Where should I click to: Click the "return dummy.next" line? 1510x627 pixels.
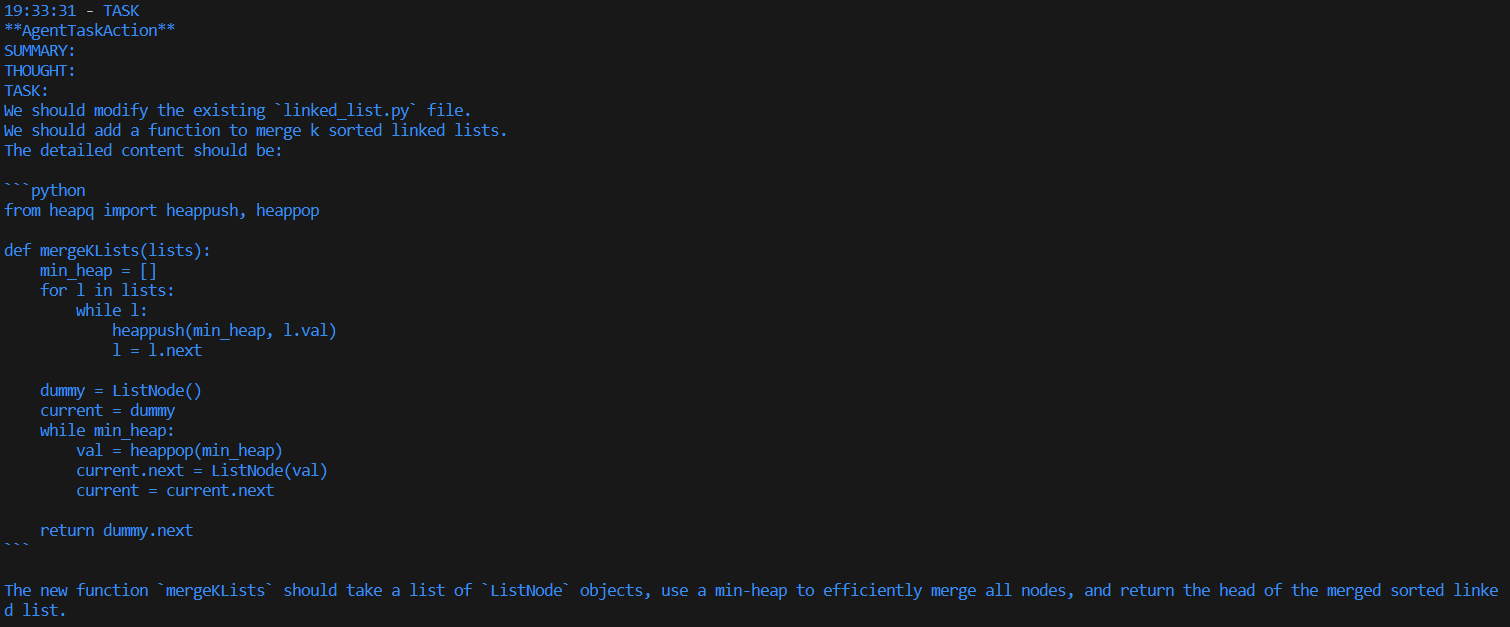[x=116, y=530]
